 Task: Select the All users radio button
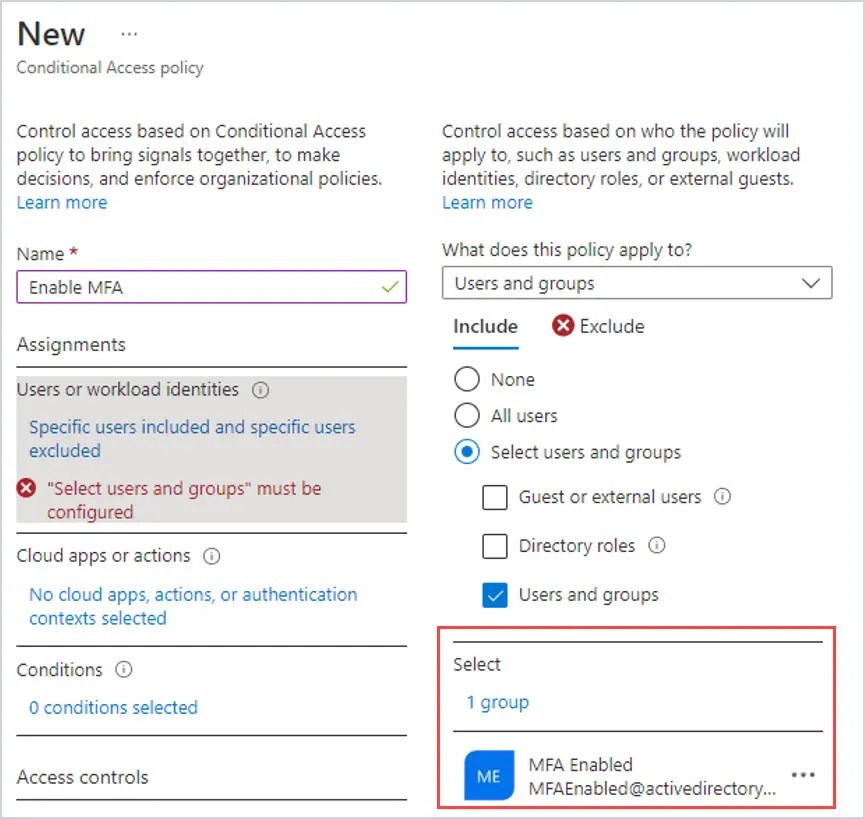(466, 415)
